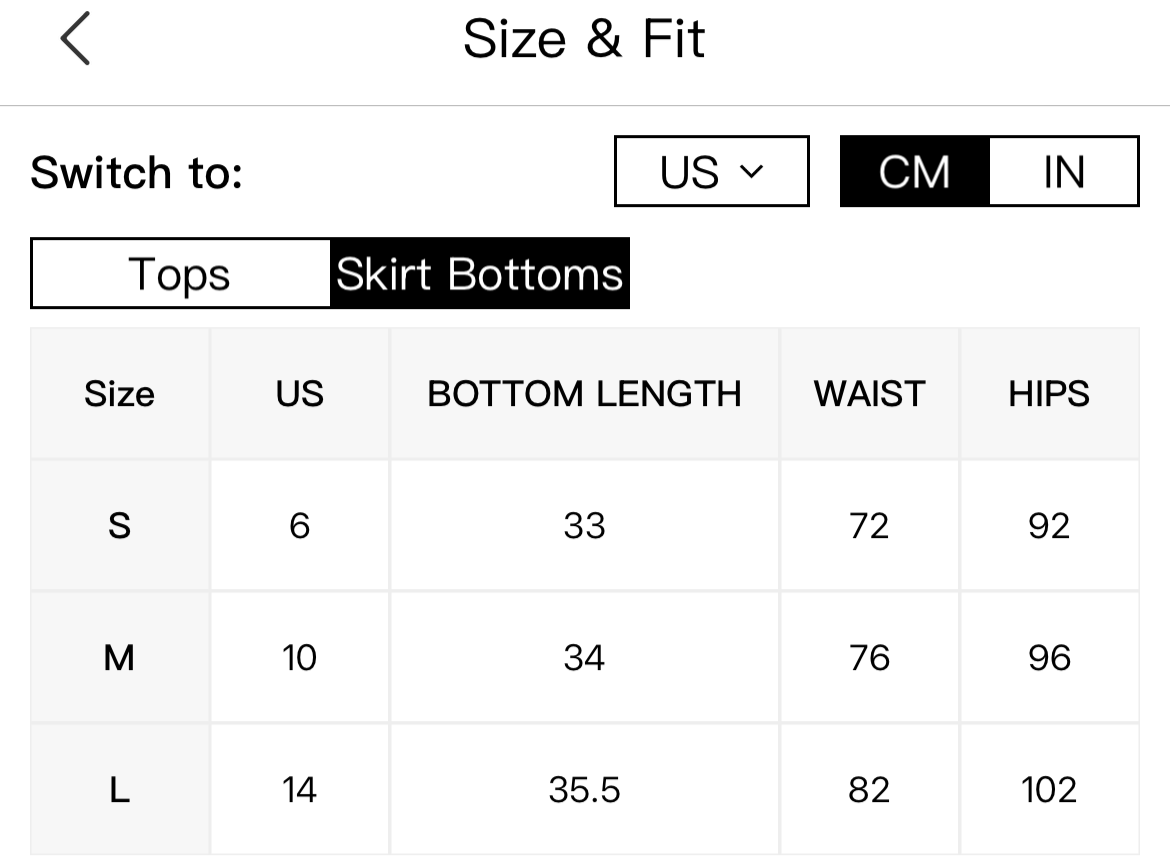
Task: Select the S size row label
Action: pyautogui.click(x=119, y=525)
